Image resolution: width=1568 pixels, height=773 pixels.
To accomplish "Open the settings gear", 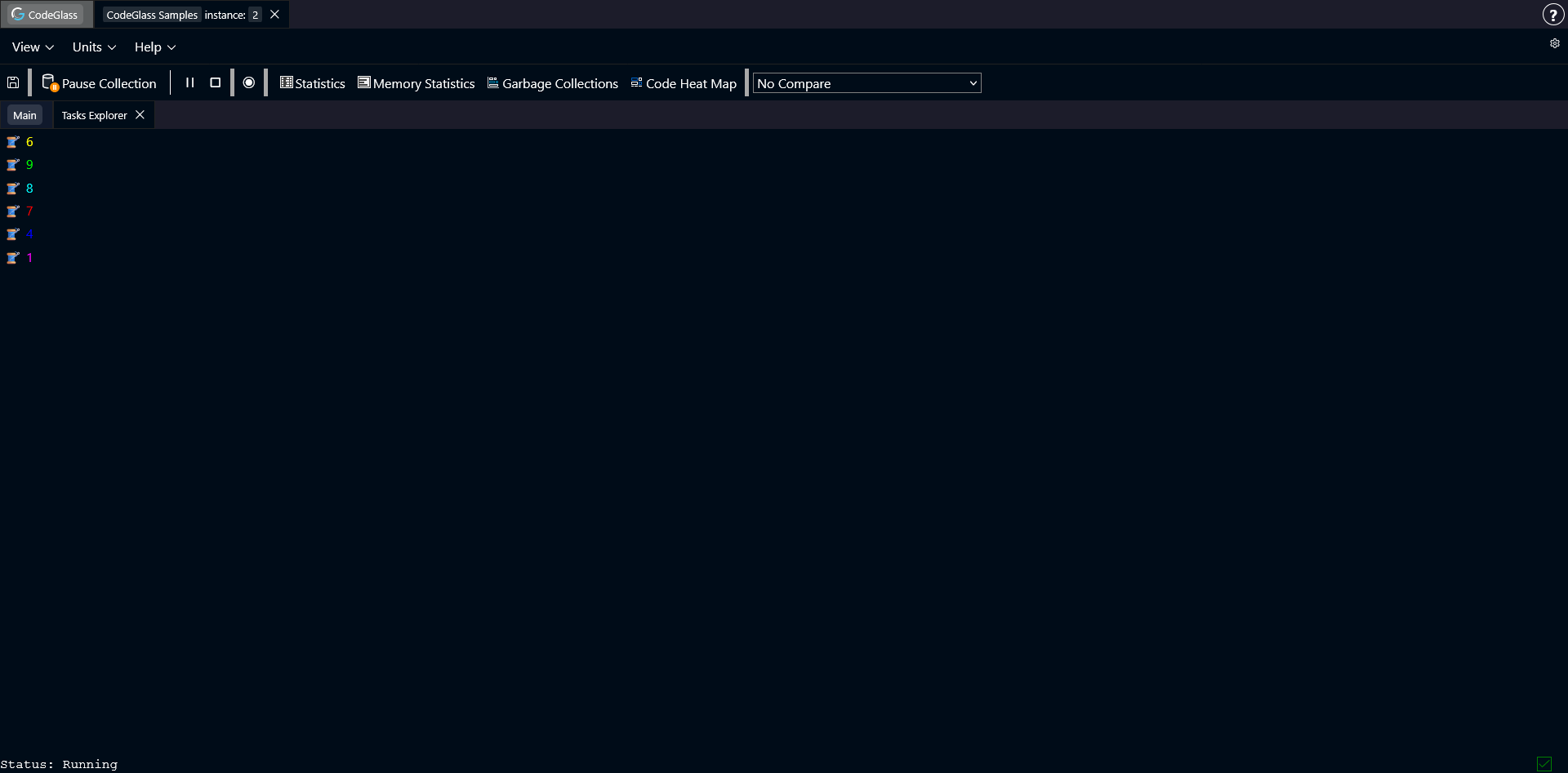I will (x=1554, y=44).
